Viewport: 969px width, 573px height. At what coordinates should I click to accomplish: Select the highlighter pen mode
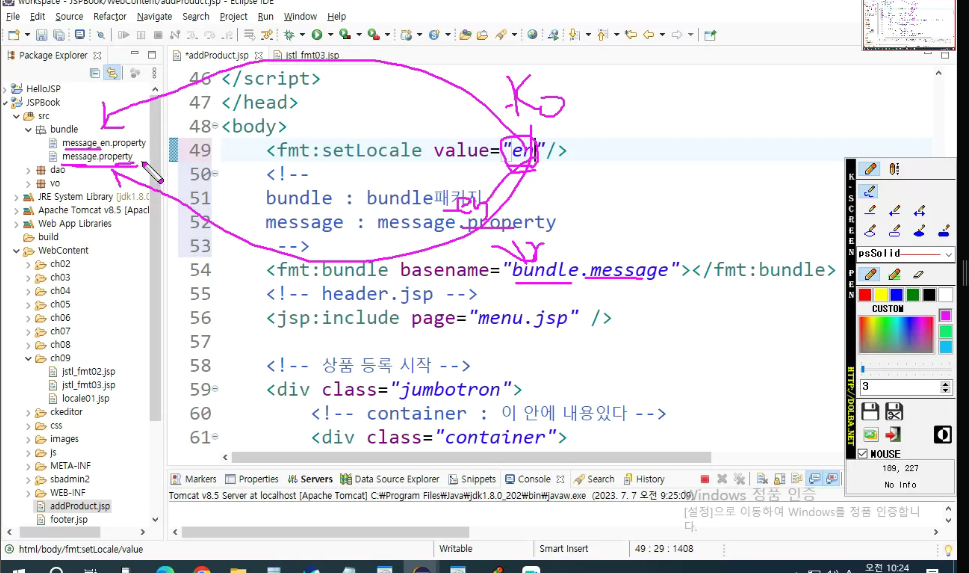tap(894, 274)
